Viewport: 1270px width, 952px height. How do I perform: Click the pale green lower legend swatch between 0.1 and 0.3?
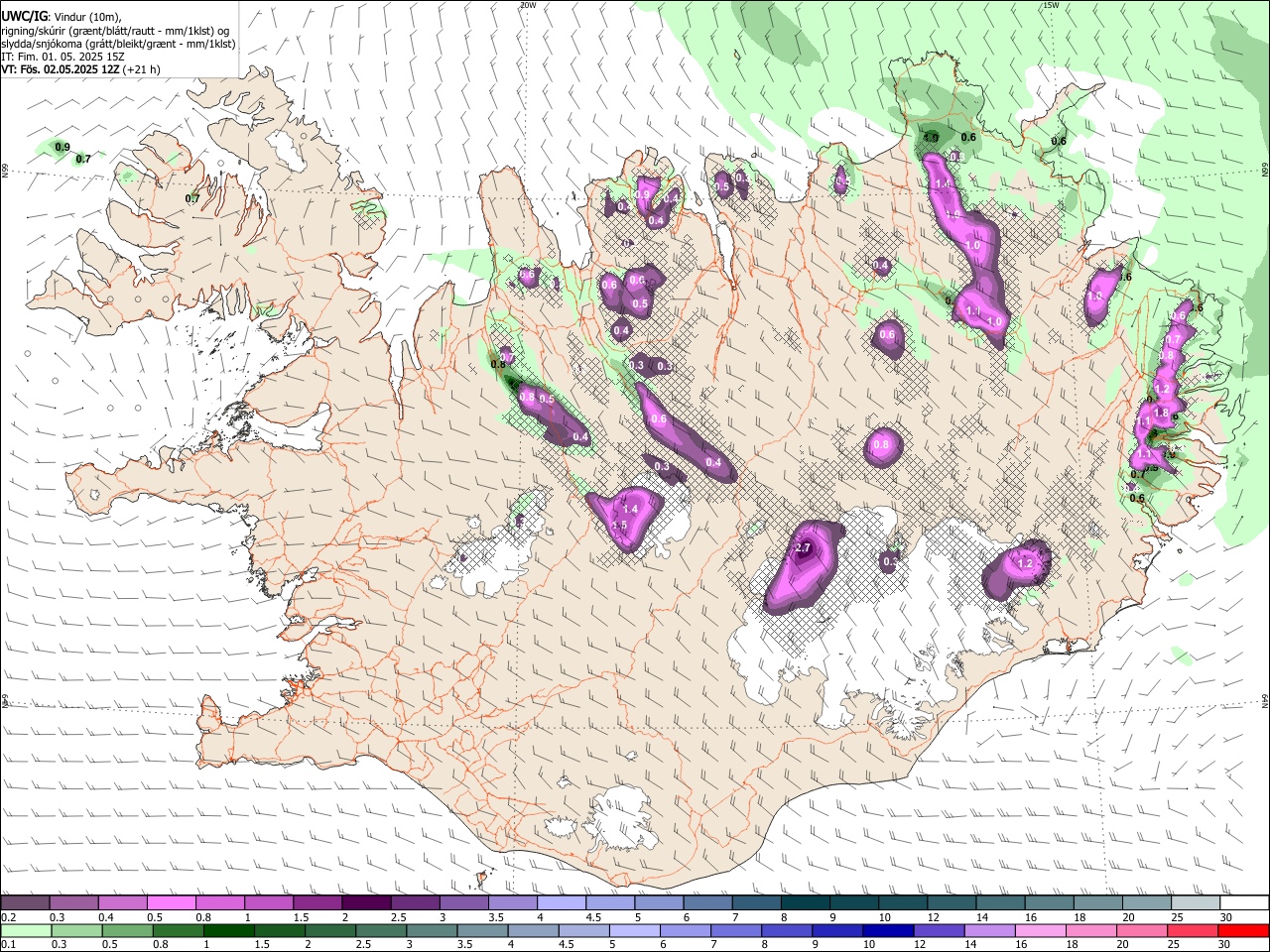[27, 930]
